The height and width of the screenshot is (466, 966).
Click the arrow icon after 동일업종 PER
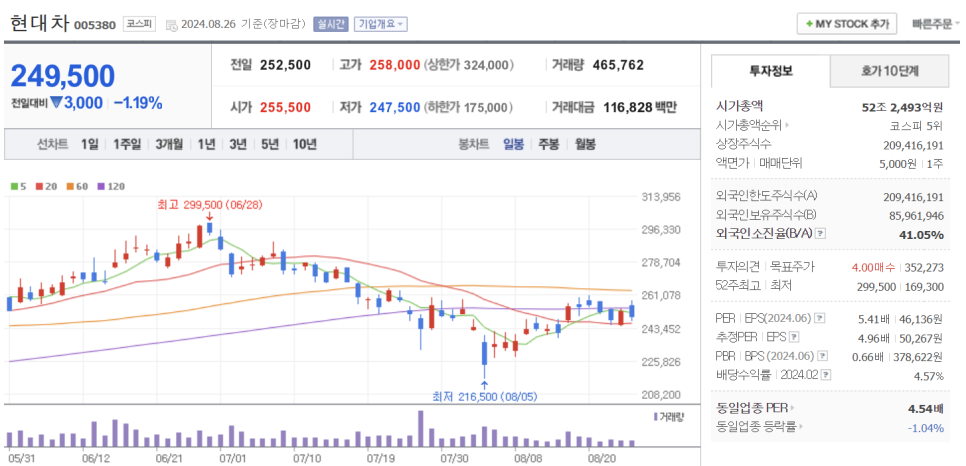tap(793, 407)
